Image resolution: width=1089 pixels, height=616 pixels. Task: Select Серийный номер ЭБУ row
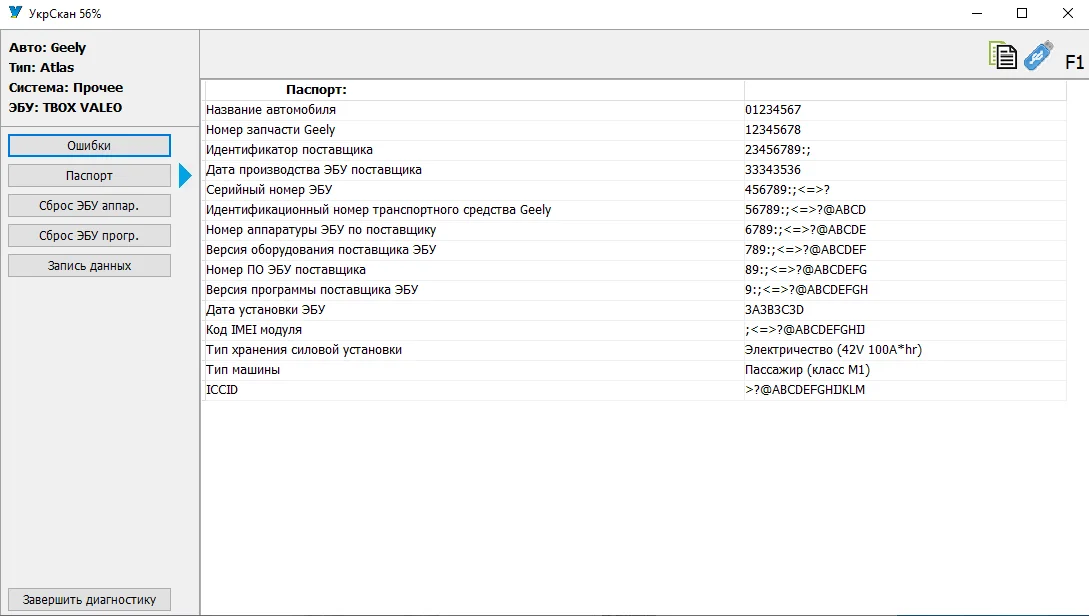coord(635,190)
